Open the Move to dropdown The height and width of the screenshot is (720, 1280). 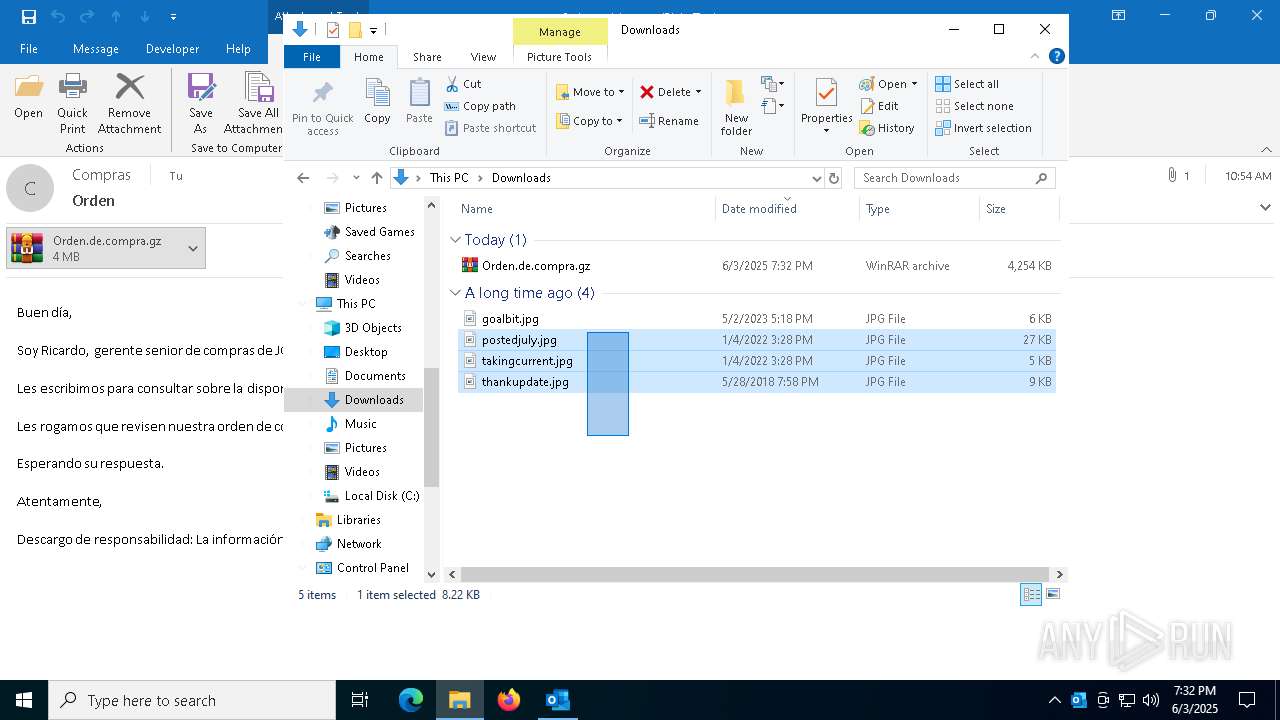[x=590, y=92]
